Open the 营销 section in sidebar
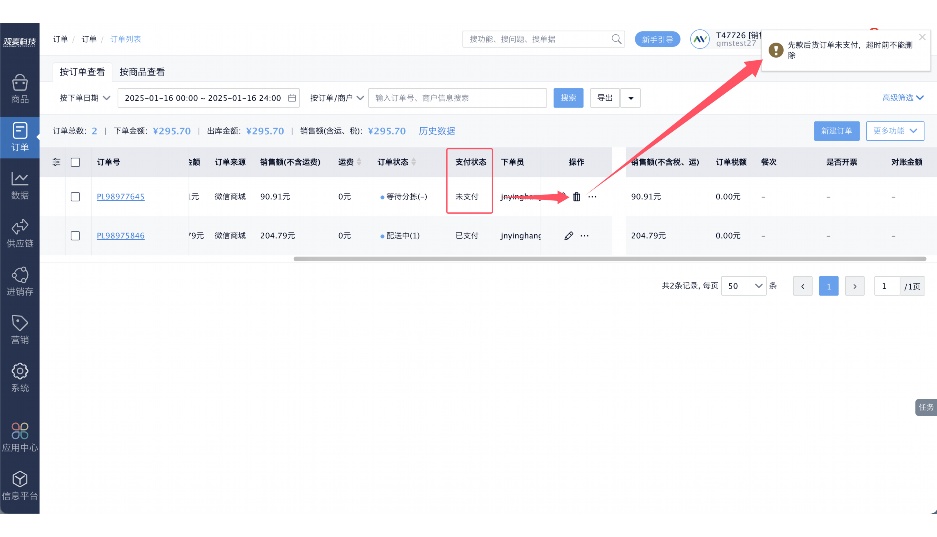The width and height of the screenshot is (937, 537). [20, 330]
